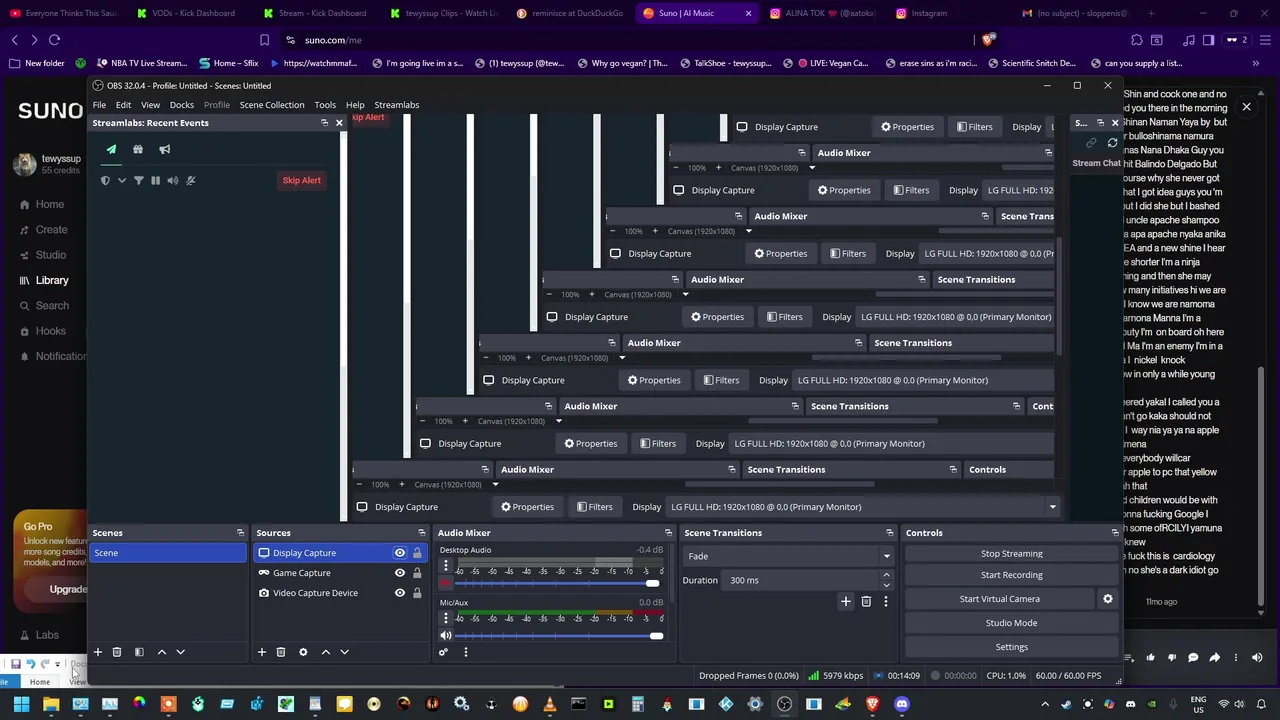Toggle Studio Mode in Controls
This screenshot has width=1280, height=720.
(1011, 623)
